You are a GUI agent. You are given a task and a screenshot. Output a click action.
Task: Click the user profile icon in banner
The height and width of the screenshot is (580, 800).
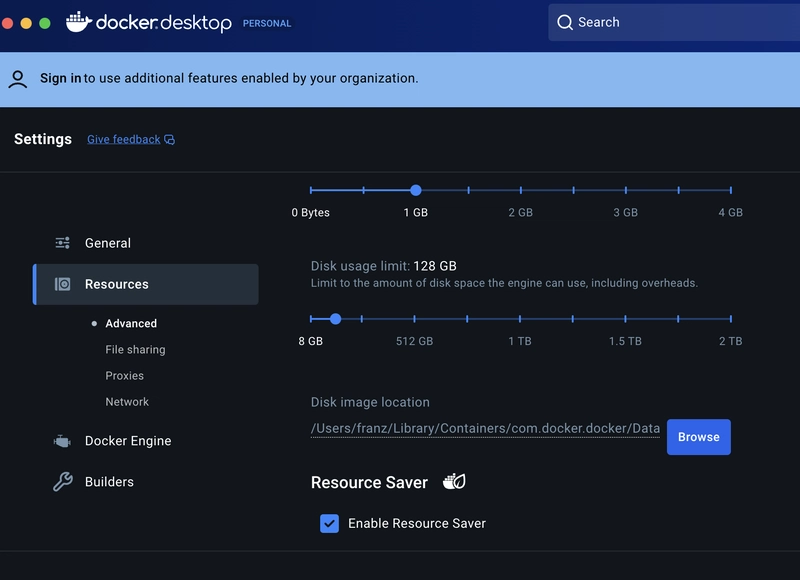point(18,80)
